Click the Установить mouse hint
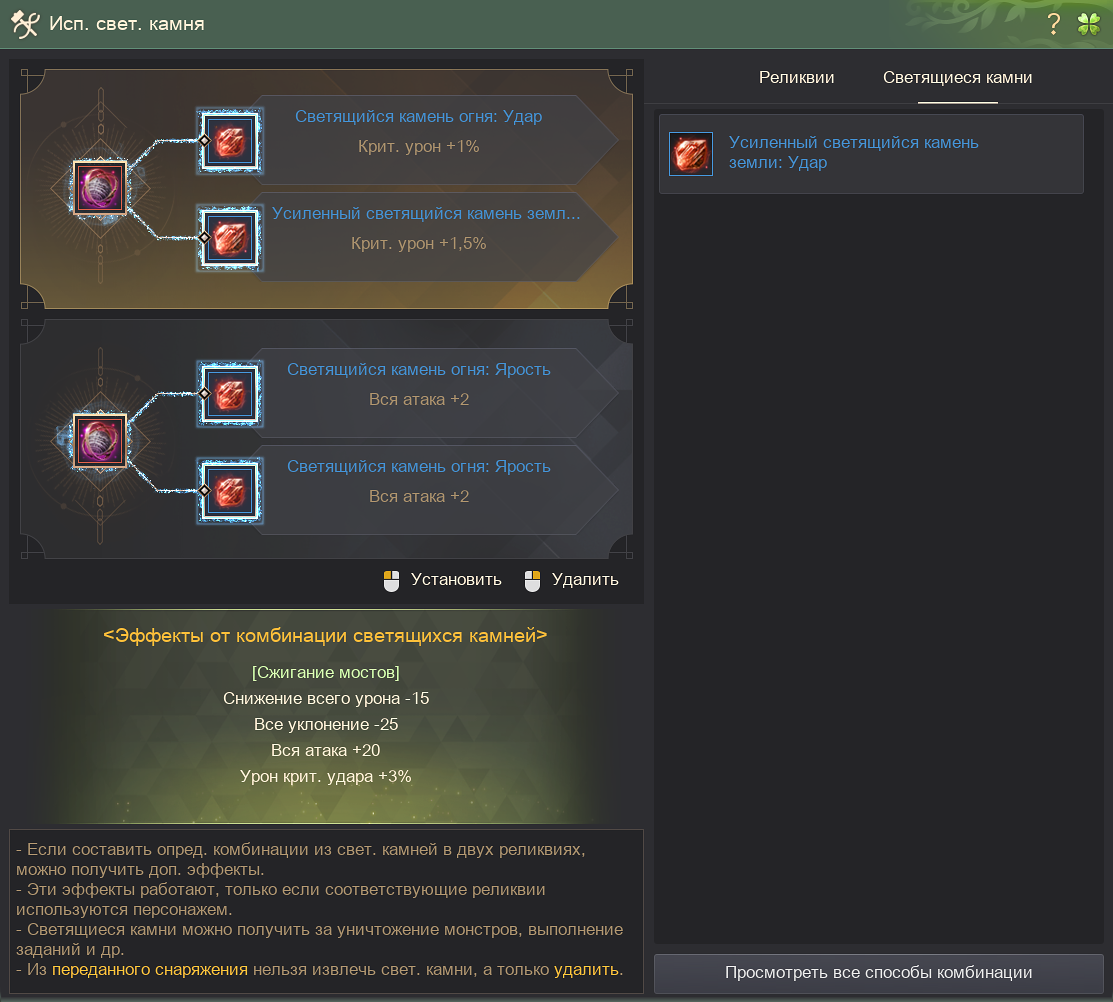1113x1002 pixels. point(443,580)
